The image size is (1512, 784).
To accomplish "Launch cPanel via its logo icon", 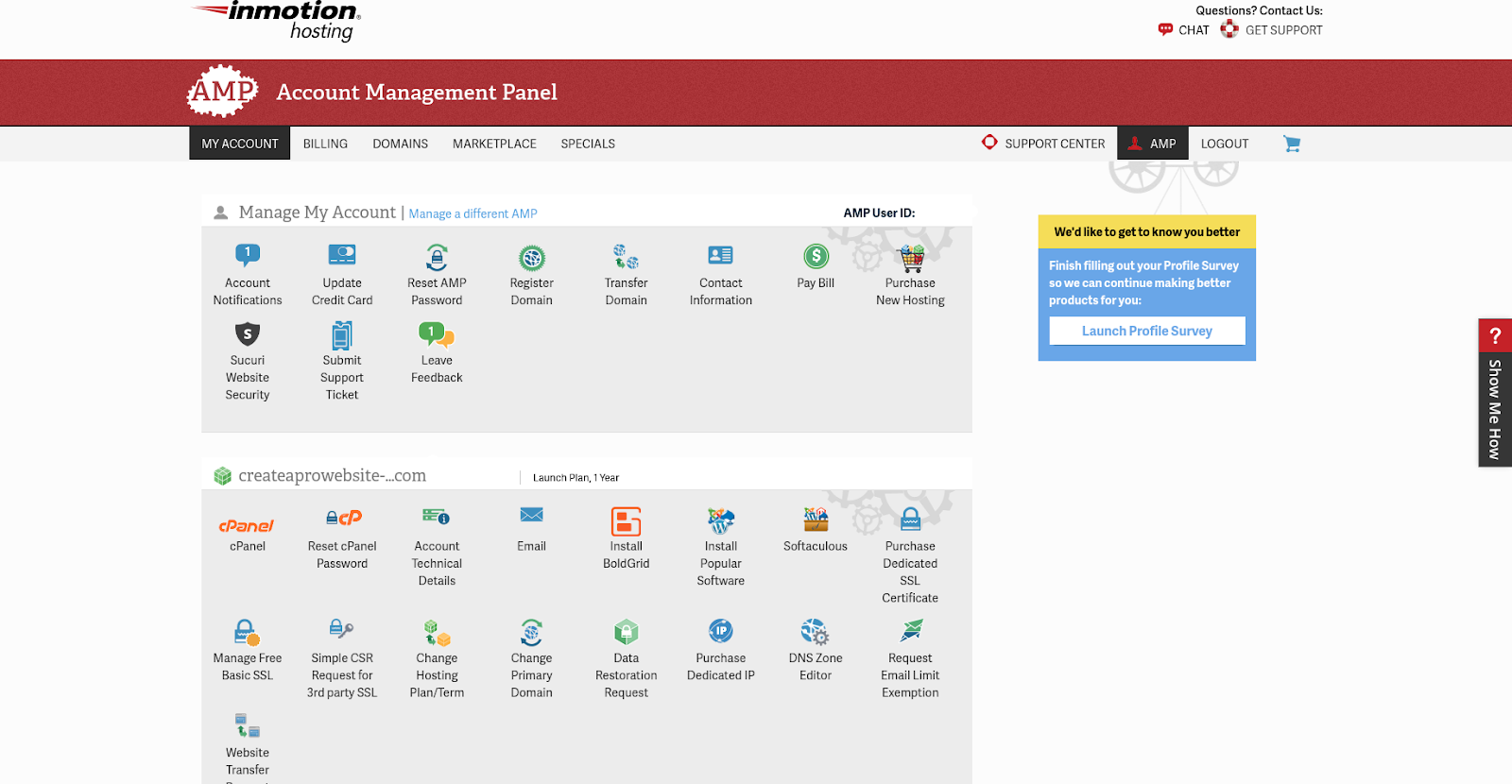I will click(x=247, y=525).
